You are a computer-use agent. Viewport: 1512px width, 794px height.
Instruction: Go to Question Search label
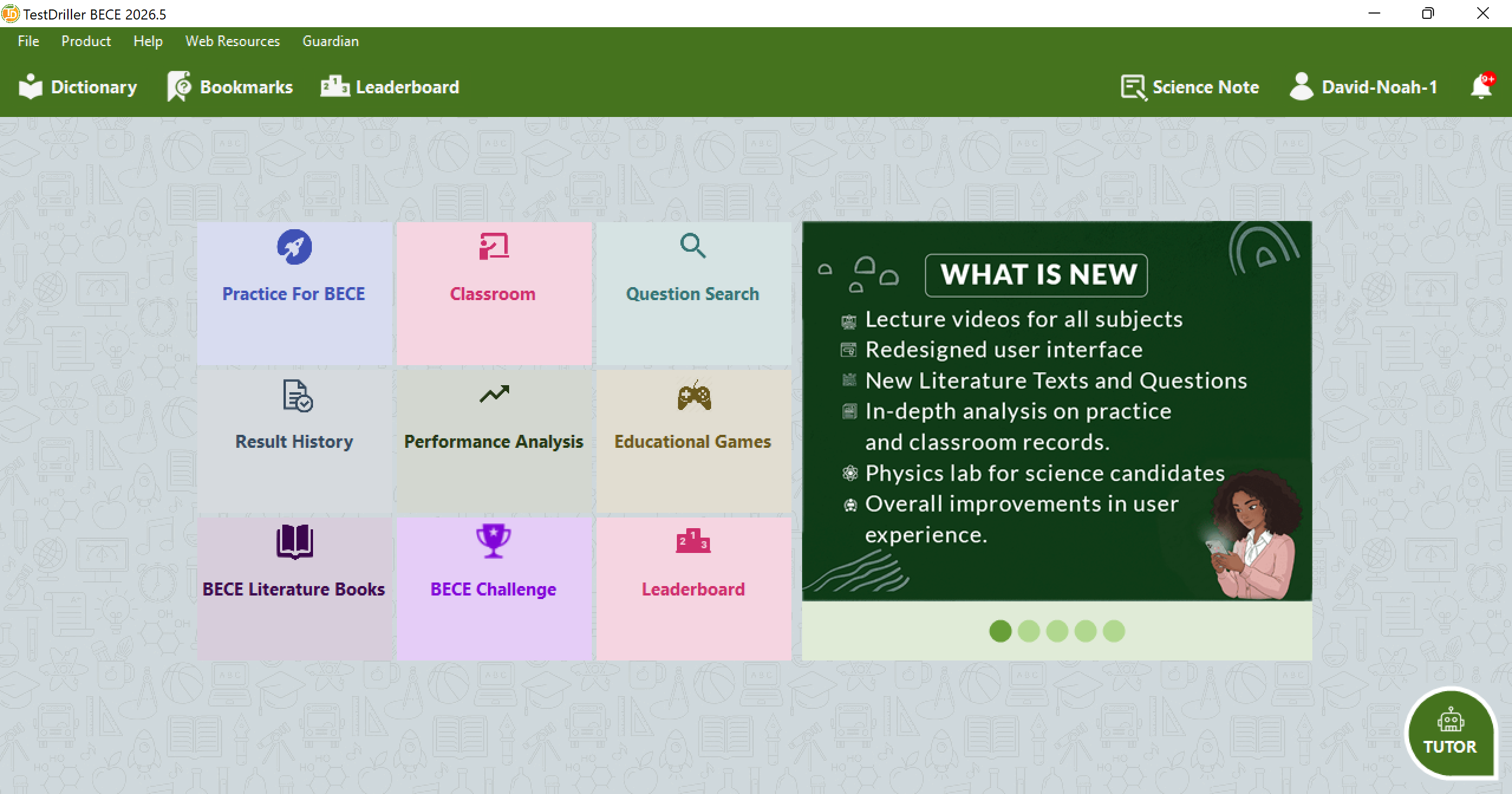click(692, 294)
